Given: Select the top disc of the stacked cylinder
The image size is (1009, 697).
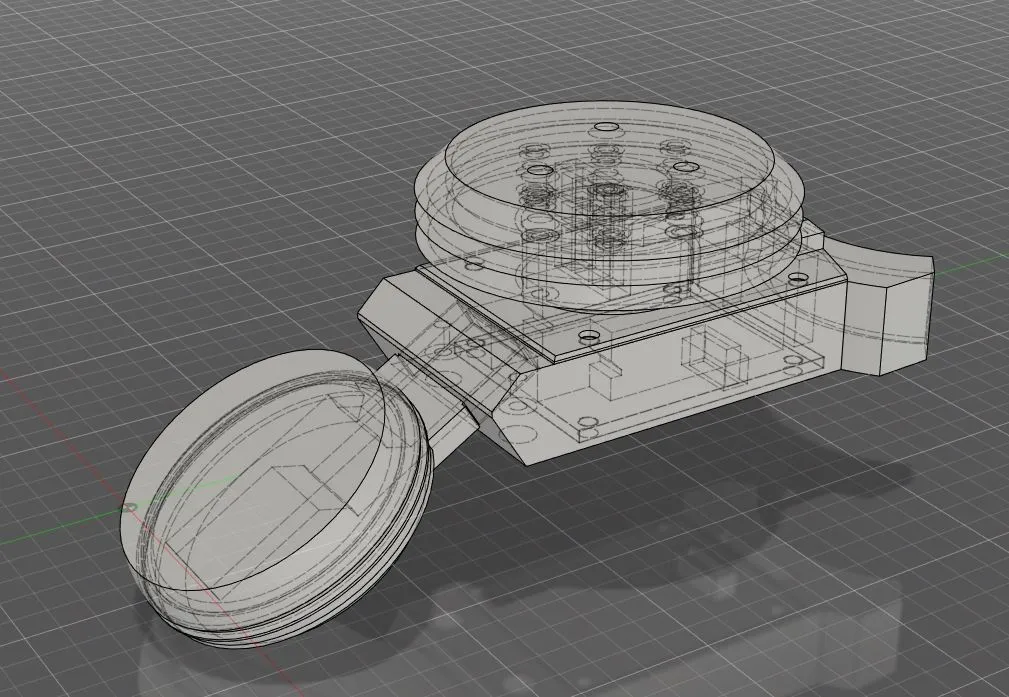Looking at the screenshot, I should click(608, 158).
